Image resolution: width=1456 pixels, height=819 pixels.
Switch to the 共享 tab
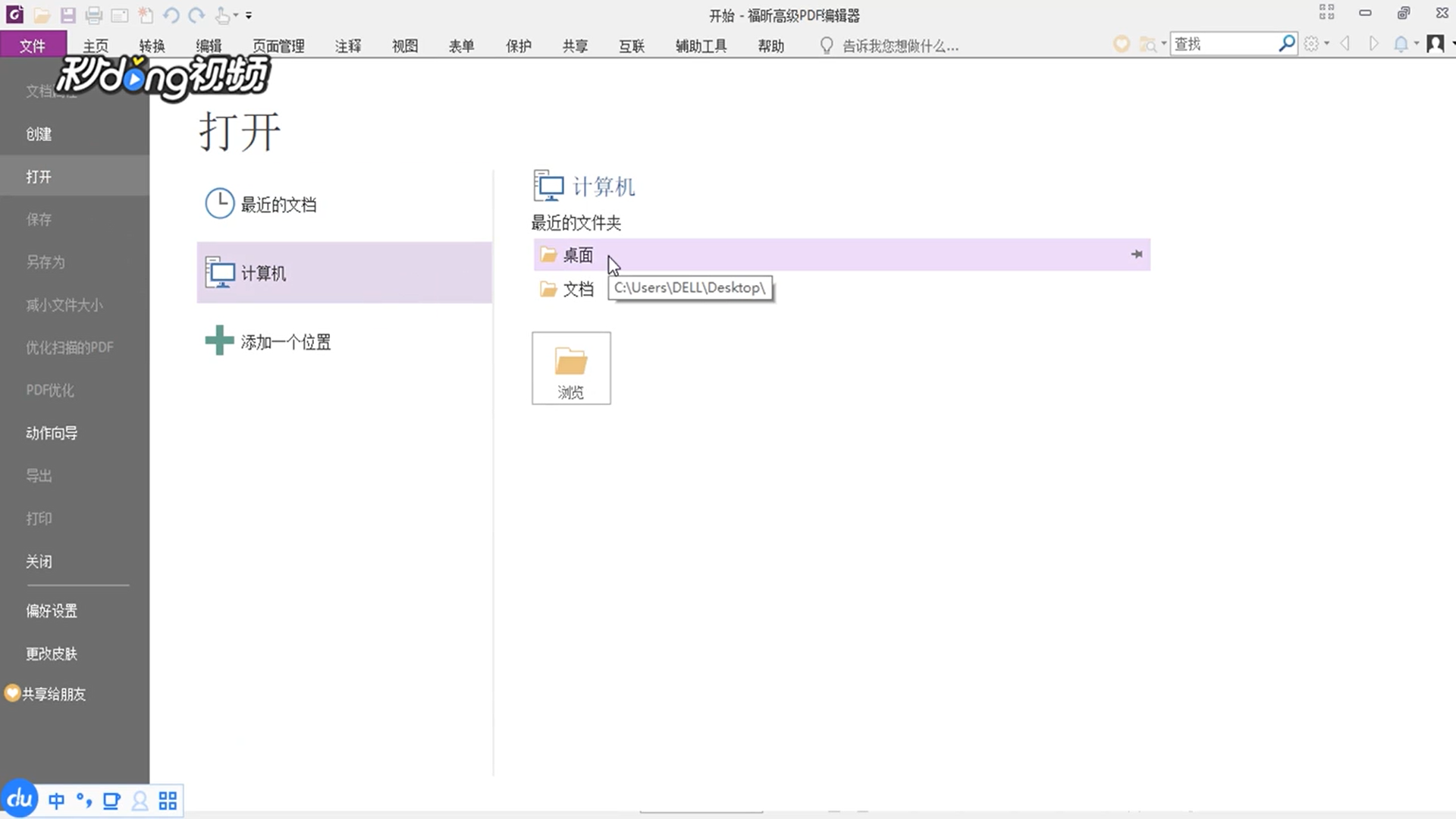575,45
